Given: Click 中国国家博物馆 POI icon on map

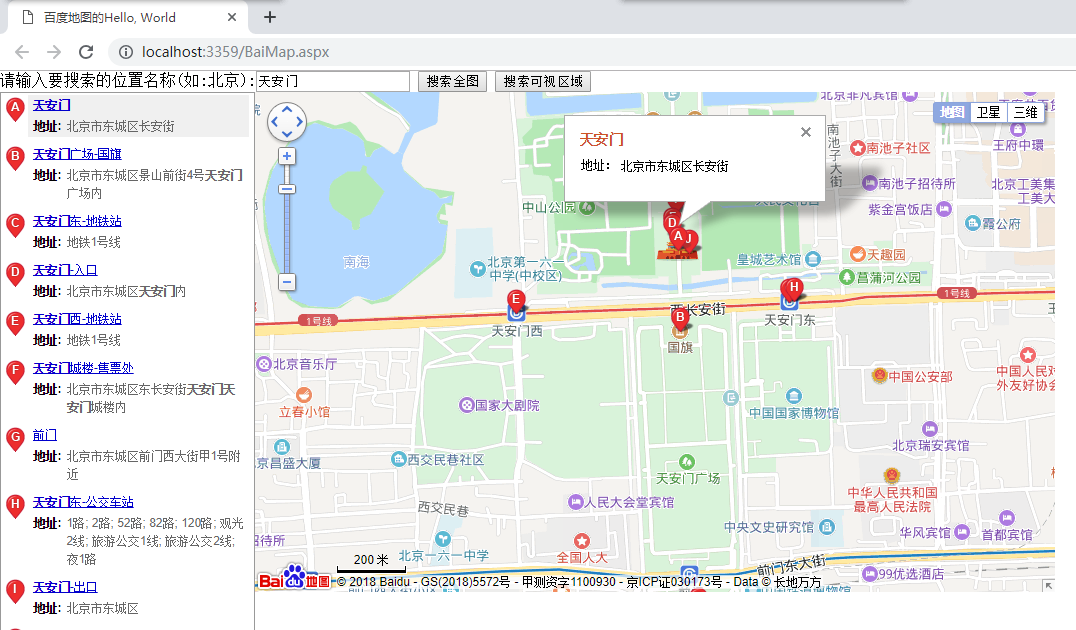Looking at the screenshot, I should (794, 396).
